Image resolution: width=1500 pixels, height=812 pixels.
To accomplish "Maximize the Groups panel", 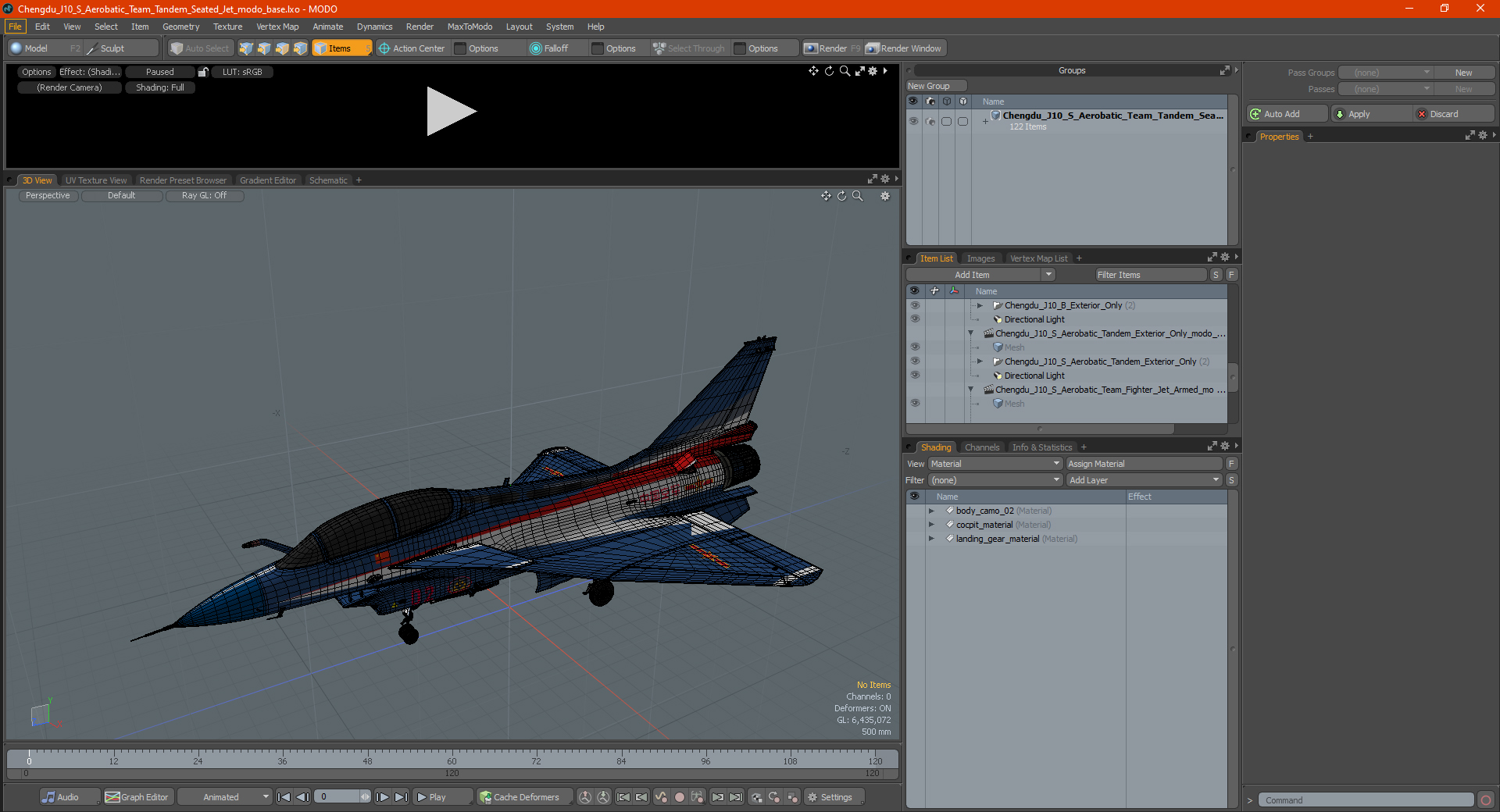I will 1224,70.
